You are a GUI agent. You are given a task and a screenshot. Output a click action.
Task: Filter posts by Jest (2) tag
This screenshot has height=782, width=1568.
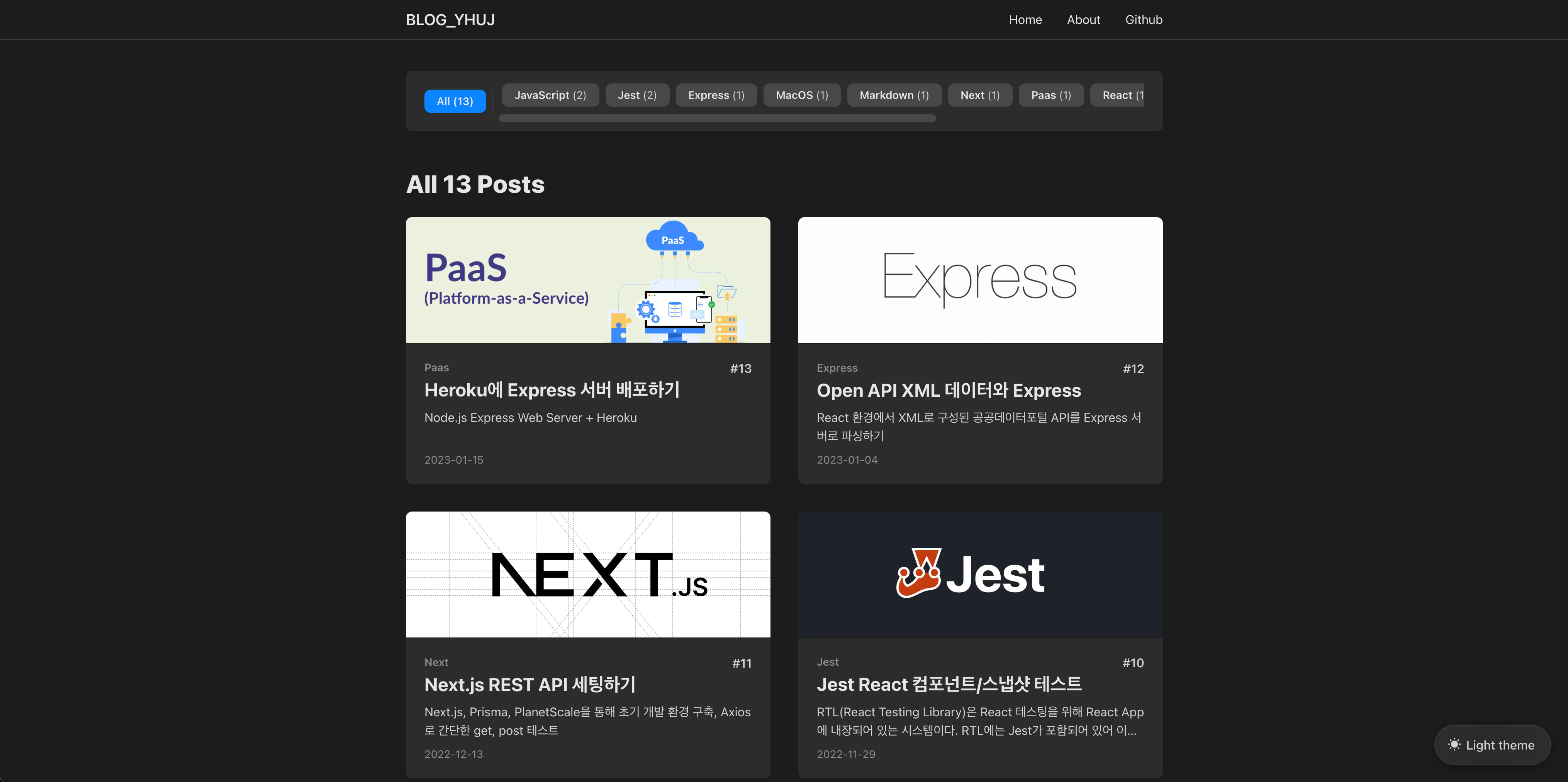(637, 95)
